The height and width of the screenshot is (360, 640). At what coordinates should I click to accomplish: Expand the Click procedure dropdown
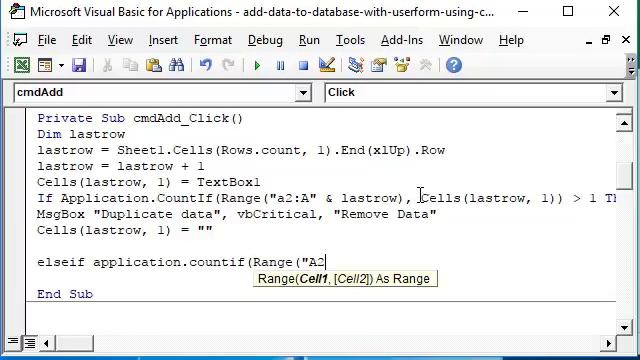614,93
